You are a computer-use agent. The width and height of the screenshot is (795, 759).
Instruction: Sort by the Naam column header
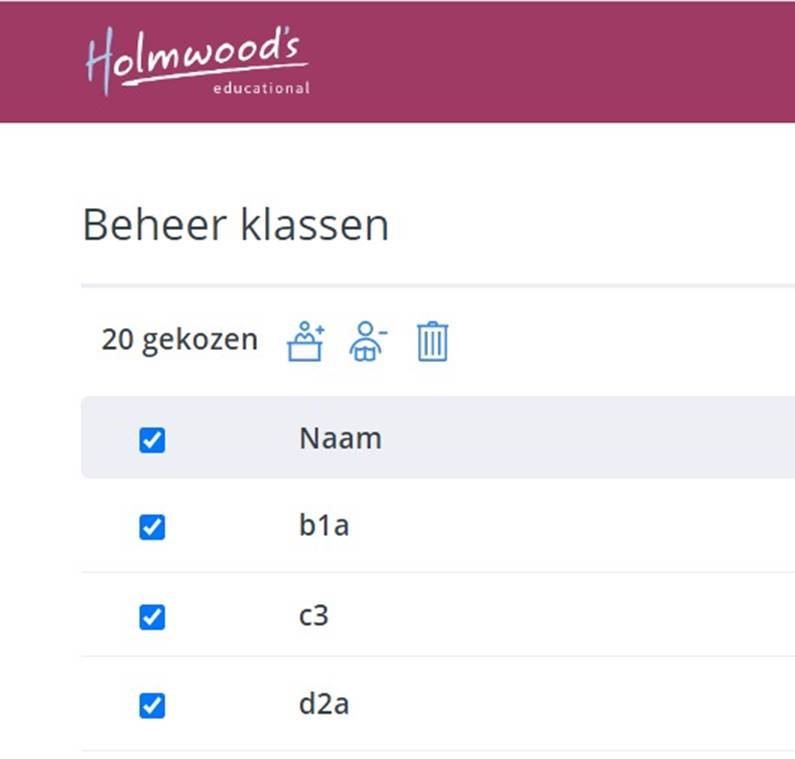click(340, 438)
